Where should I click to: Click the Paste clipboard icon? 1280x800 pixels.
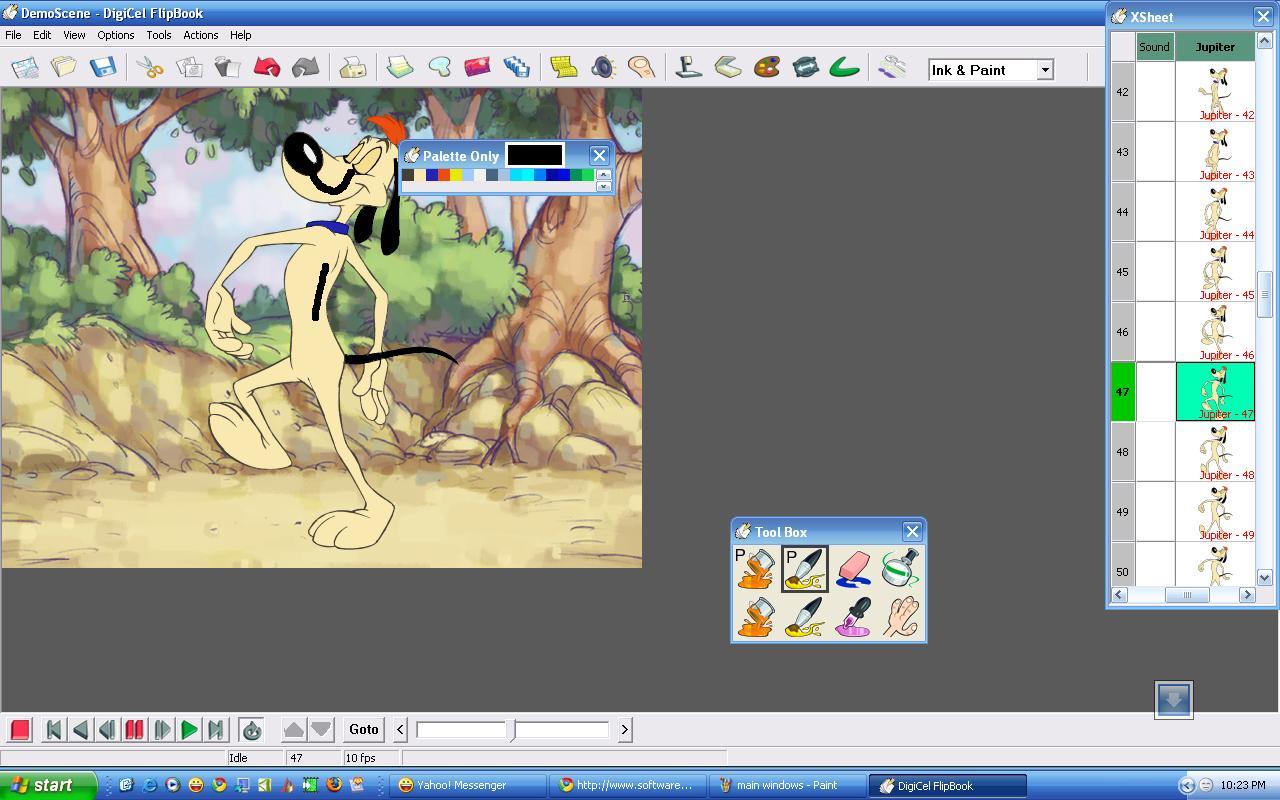click(228, 67)
